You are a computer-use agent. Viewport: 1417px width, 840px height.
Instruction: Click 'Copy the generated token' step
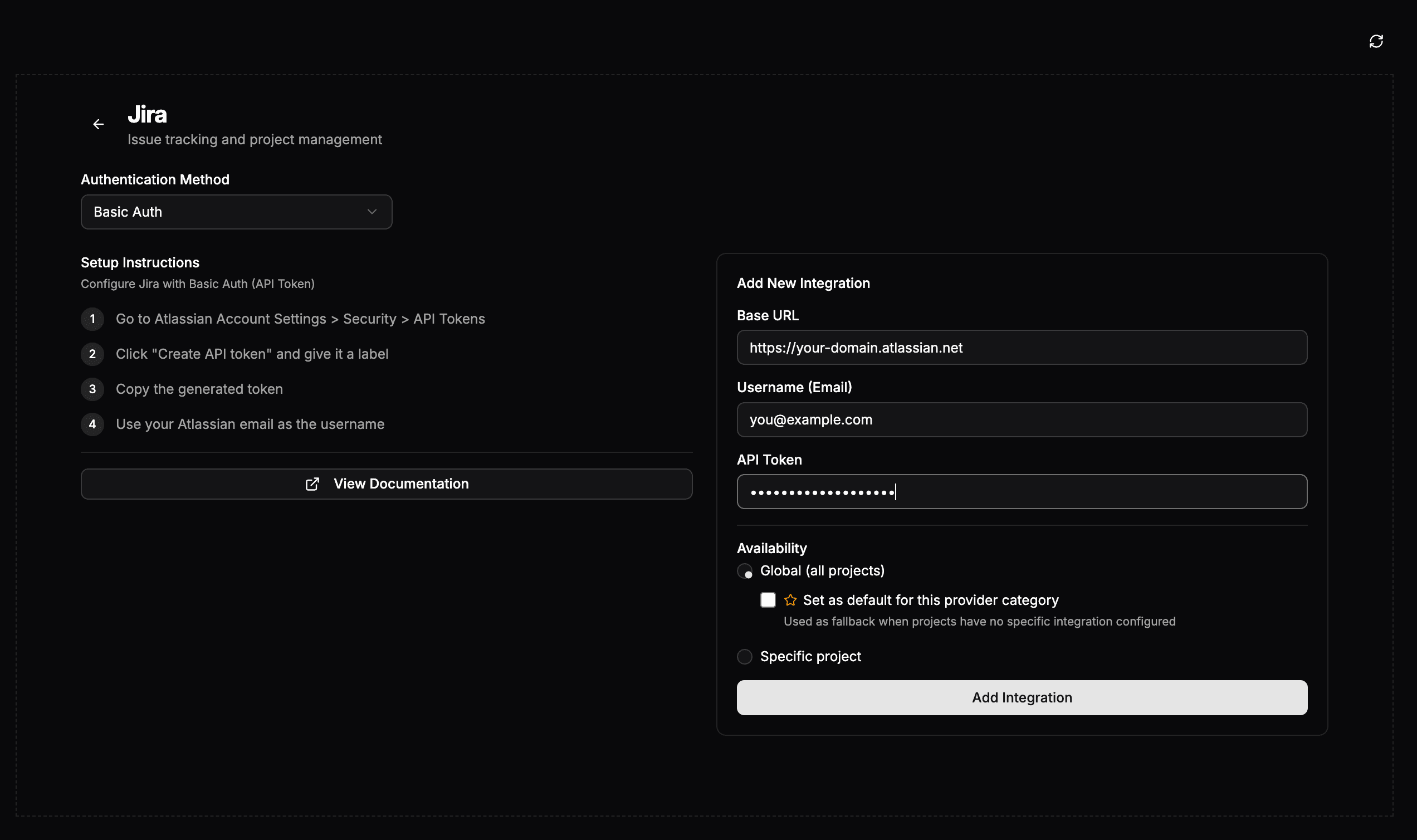pyautogui.click(x=199, y=389)
